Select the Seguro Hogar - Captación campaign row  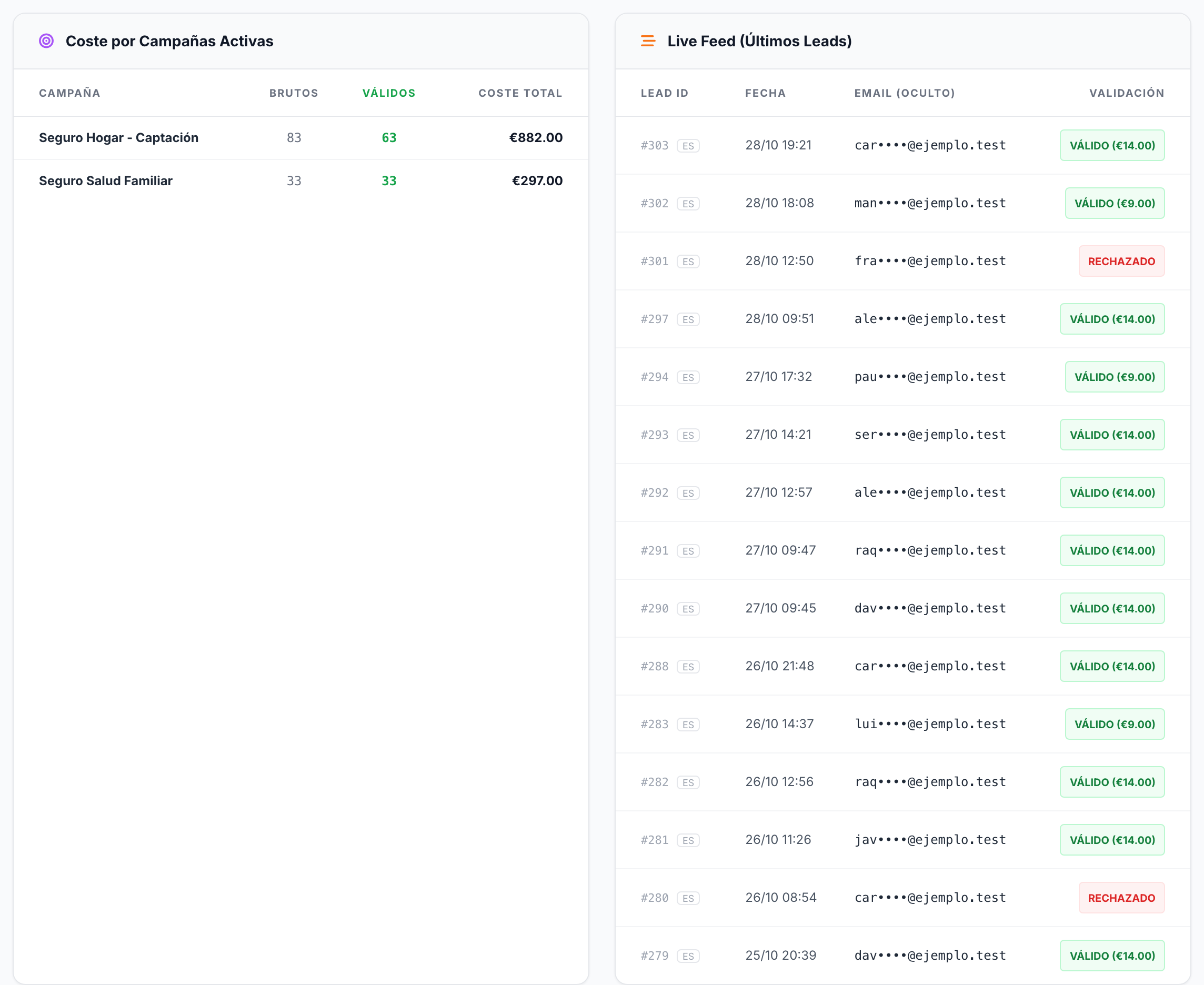point(300,138)
